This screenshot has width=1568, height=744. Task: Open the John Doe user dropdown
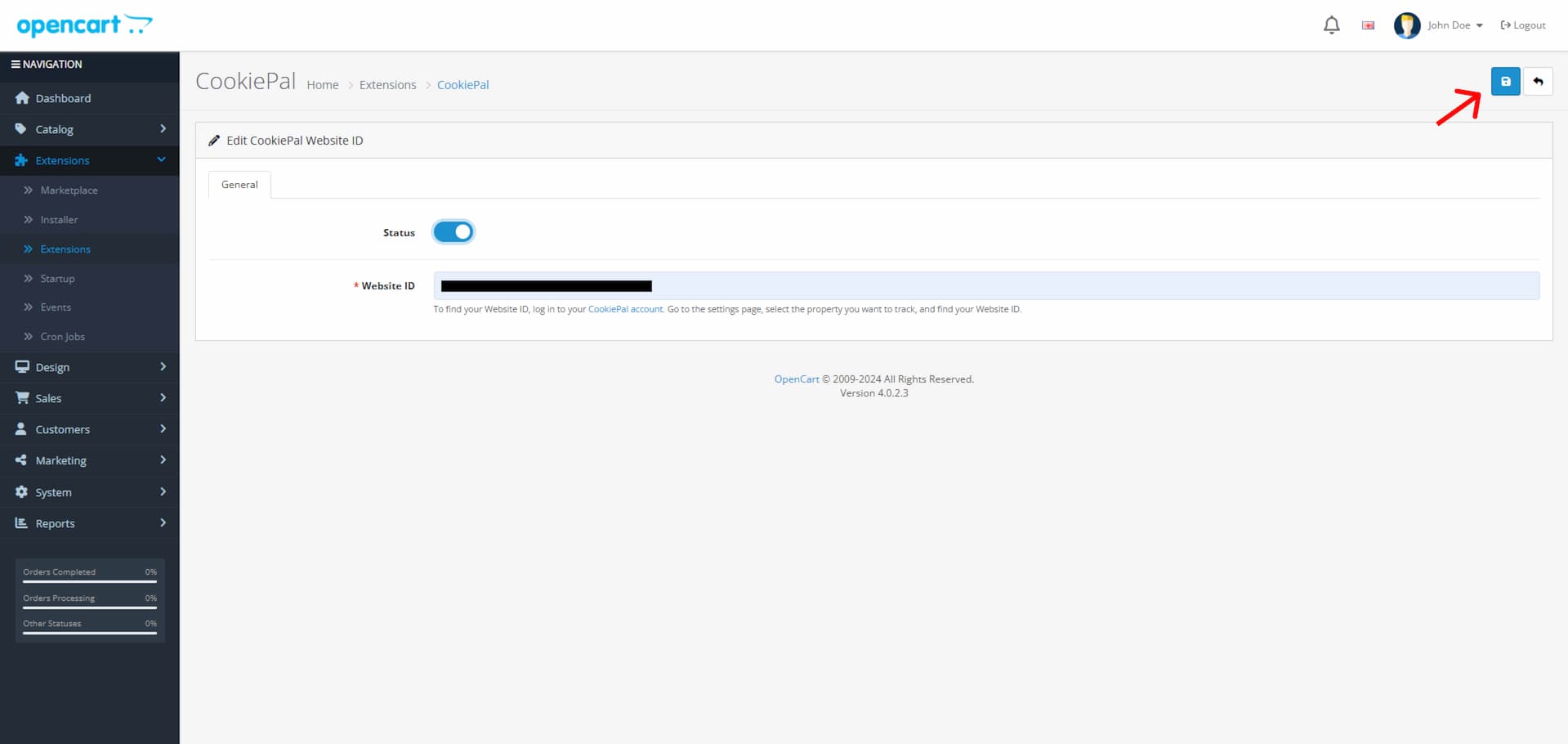tap(1454, 25)
